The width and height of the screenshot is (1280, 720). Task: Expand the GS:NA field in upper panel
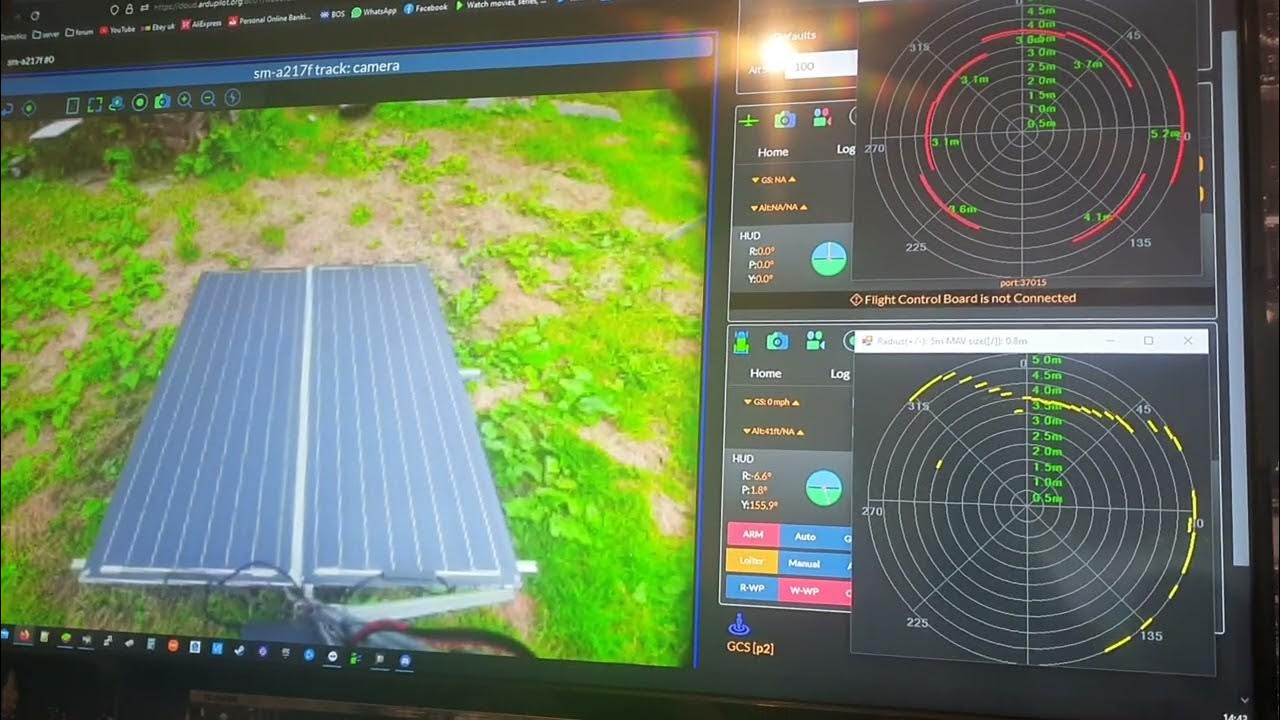coord(774,179)
